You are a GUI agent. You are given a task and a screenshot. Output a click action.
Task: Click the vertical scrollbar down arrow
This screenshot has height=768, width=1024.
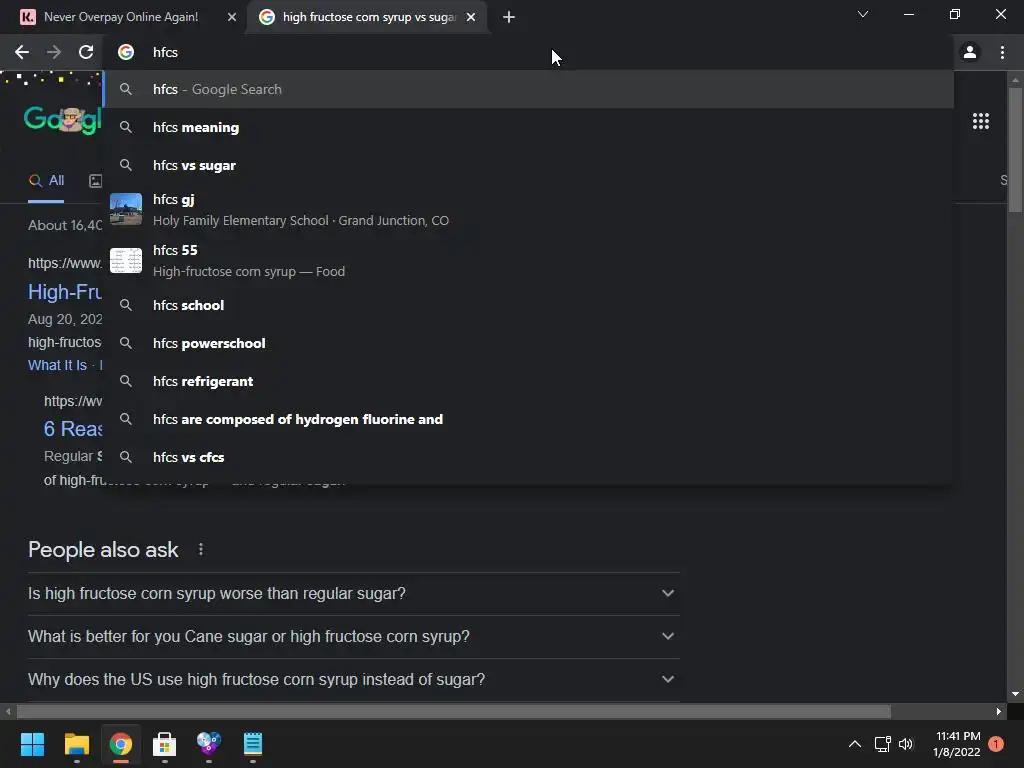[1015, 694]
